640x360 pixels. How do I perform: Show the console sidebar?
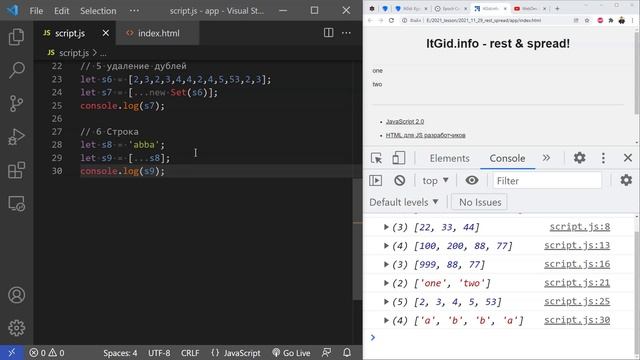[376, 180]
